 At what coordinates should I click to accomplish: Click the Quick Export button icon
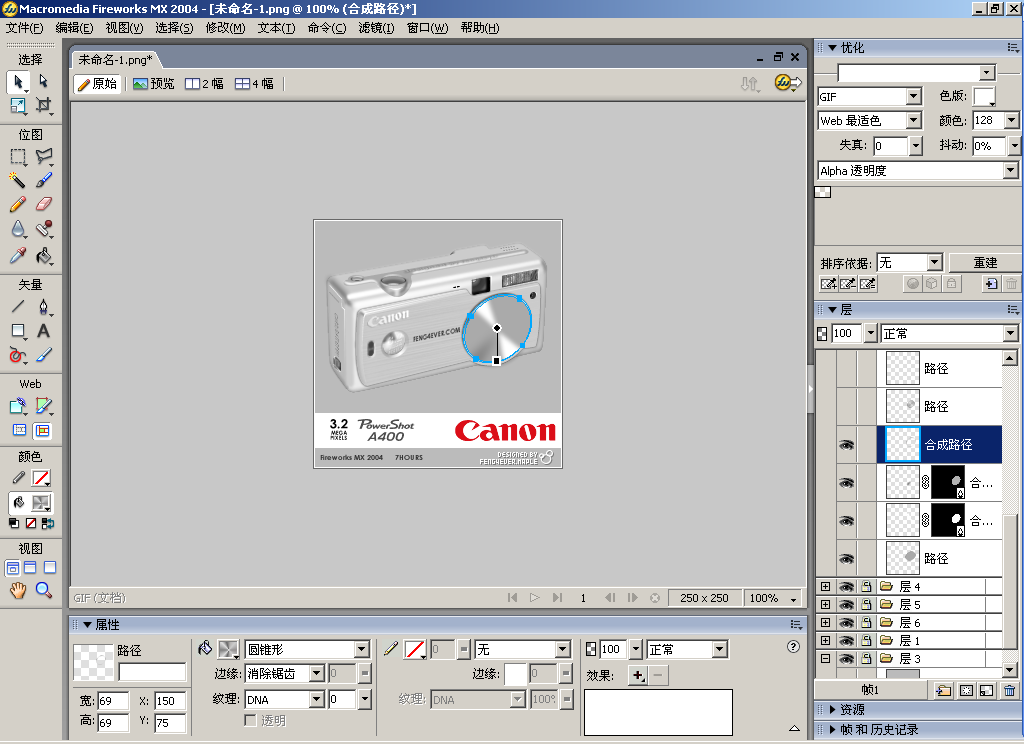[x=788, y=83]
